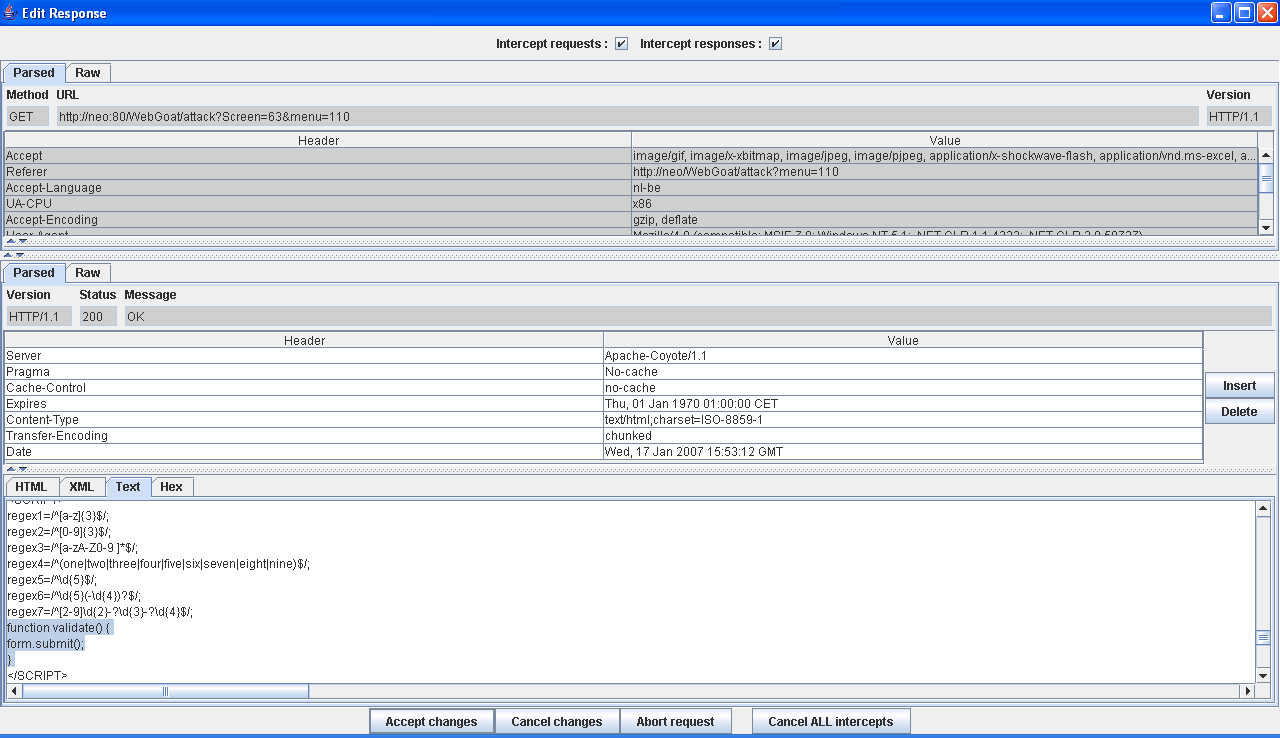The width and height of the screenshot is (1280, 738).
Task: Switch to the response Raw tab
Action: click(88, 273)
